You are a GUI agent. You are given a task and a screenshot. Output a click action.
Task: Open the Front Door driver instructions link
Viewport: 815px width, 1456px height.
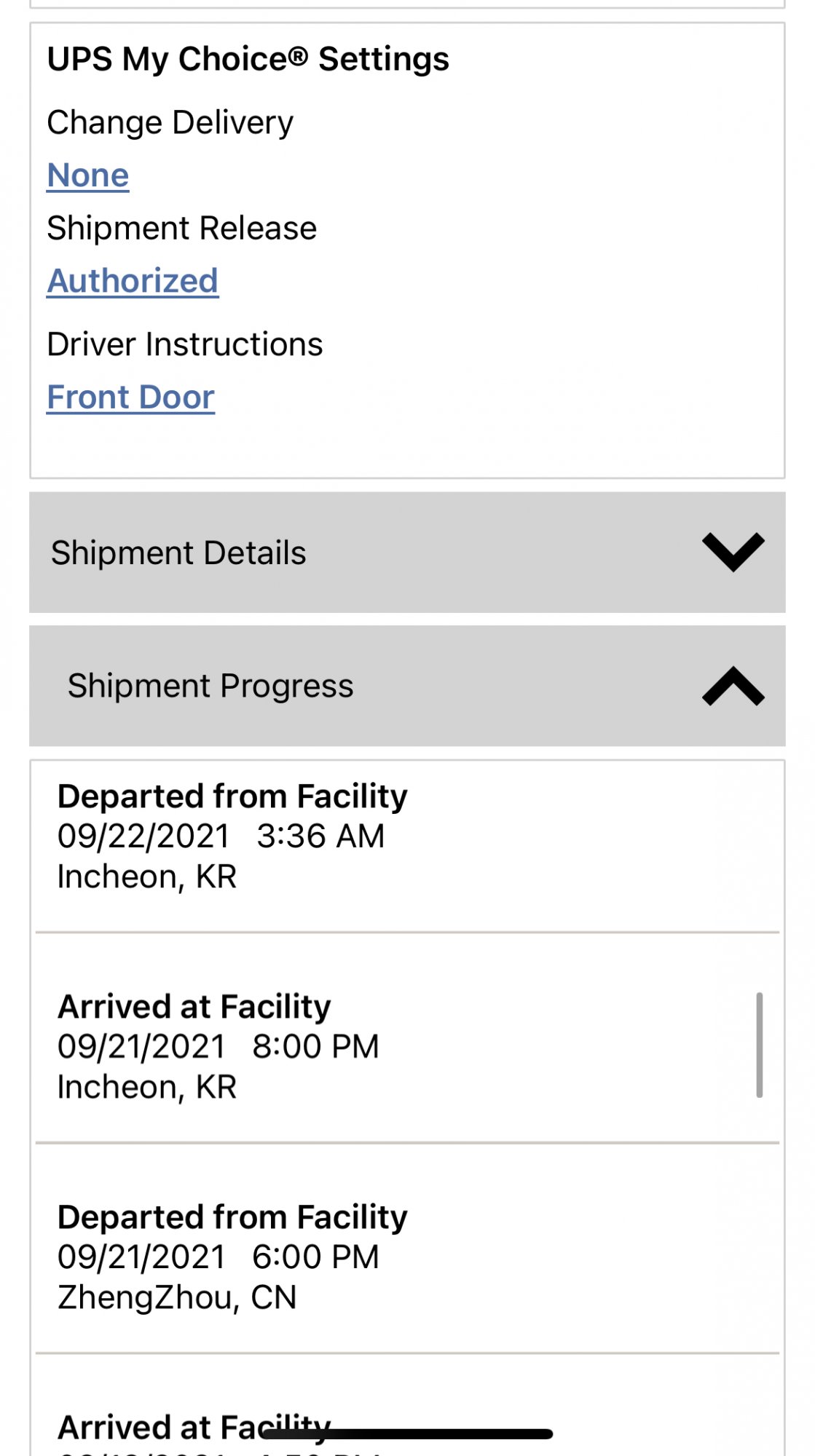pos(131,397)
